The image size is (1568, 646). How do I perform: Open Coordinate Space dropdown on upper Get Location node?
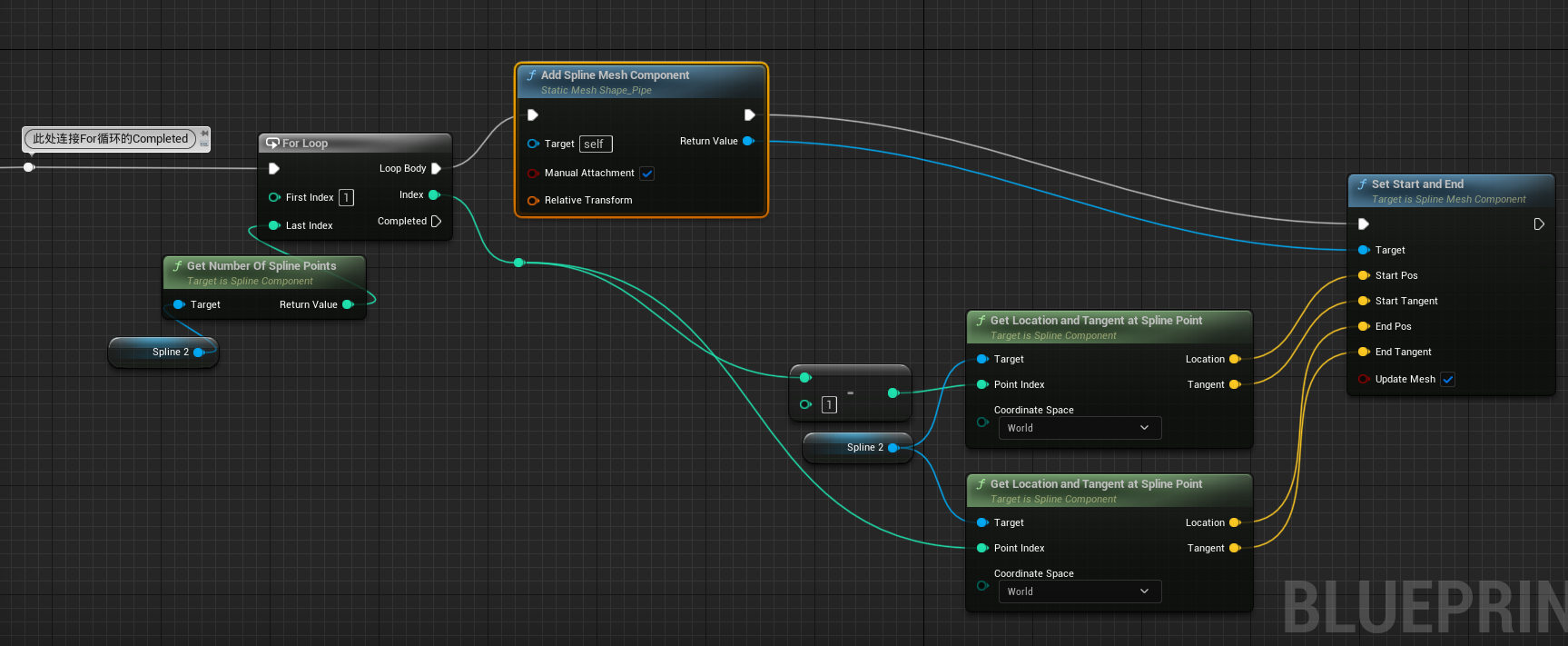point(1079,428)
